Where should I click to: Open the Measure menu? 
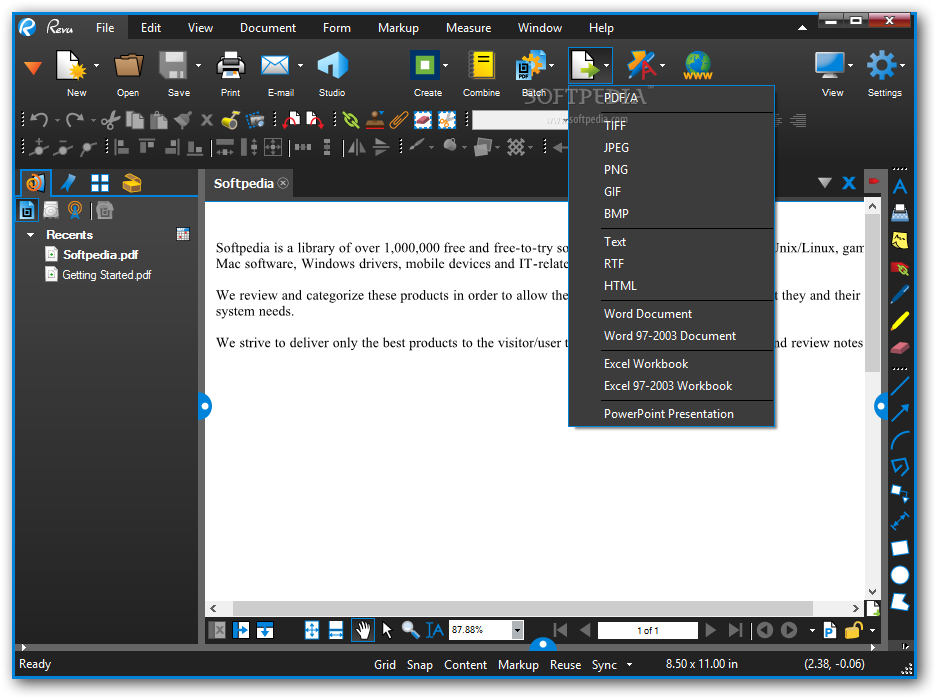(468, 27)
